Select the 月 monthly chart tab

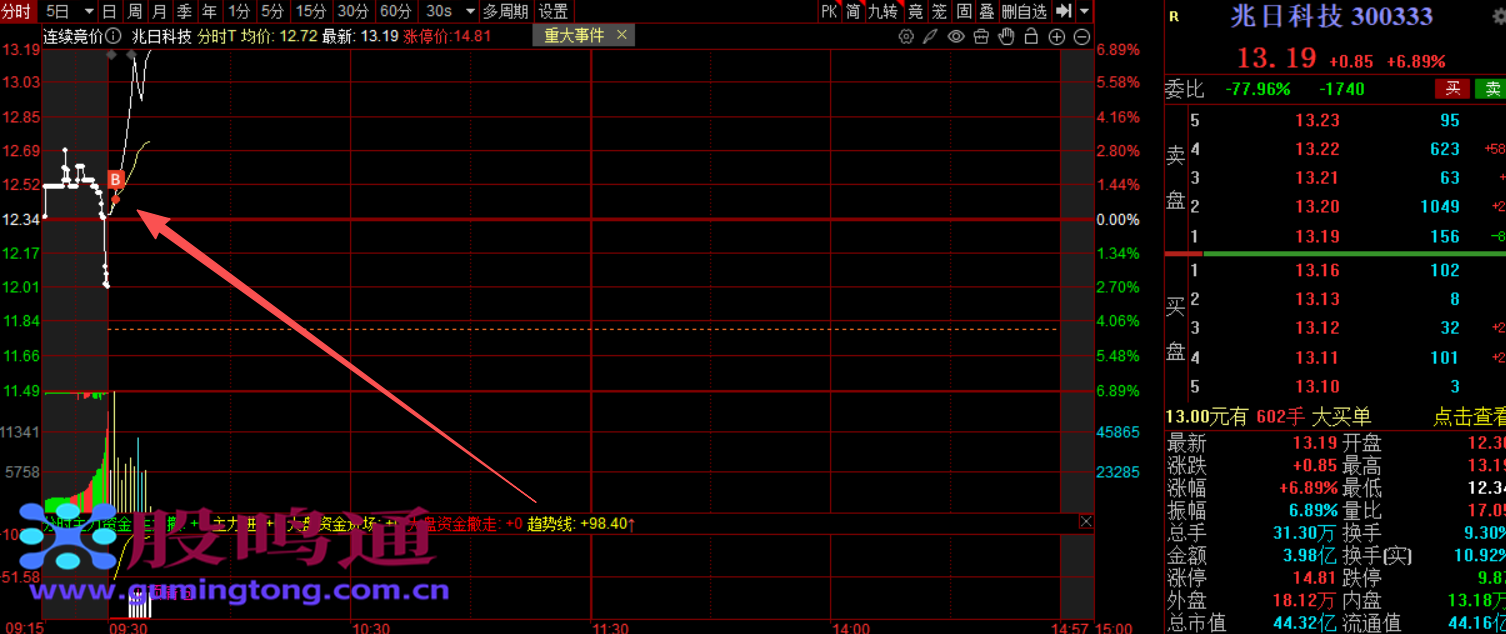[x=159, y=12]
